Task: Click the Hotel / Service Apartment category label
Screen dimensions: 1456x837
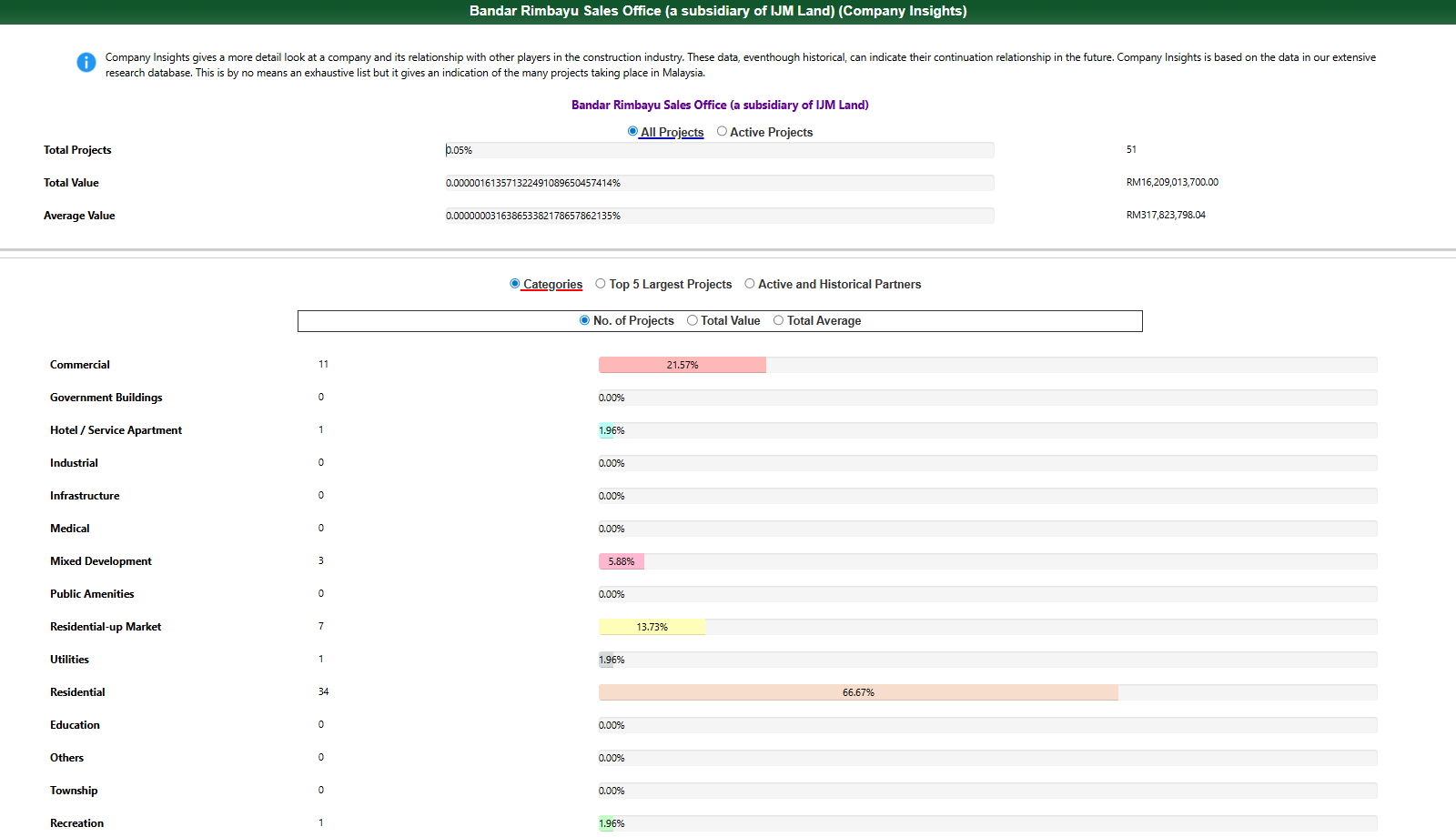Action: tap(116, 430)
